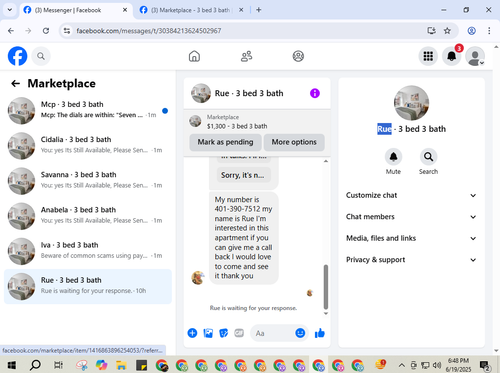Send a thumbs-up like
This screenshot has width=500, height=373.
pos(320,333)
